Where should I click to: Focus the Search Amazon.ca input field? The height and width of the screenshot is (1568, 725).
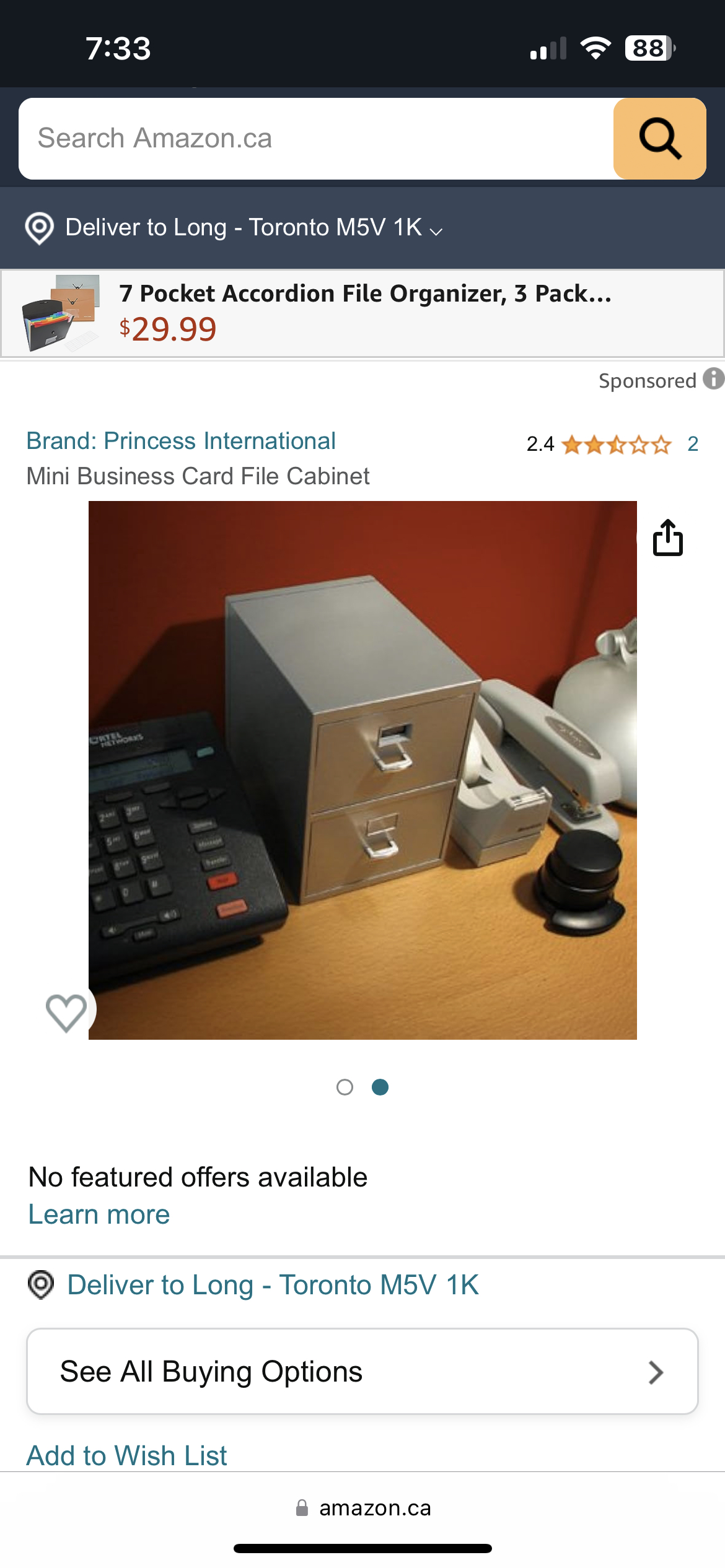(x=316, y=139)
